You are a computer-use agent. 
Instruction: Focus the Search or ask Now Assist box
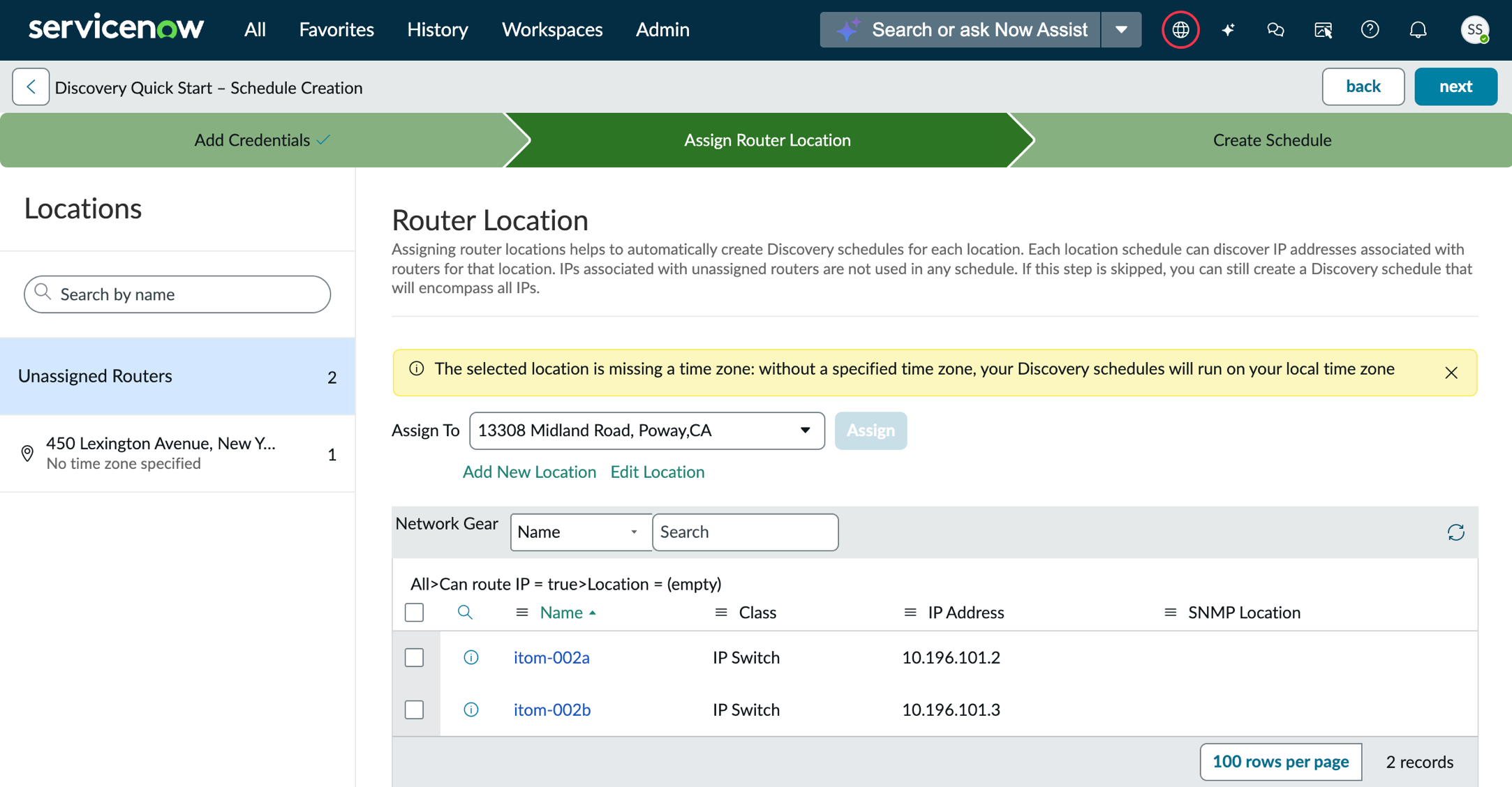tap(960, 30)
